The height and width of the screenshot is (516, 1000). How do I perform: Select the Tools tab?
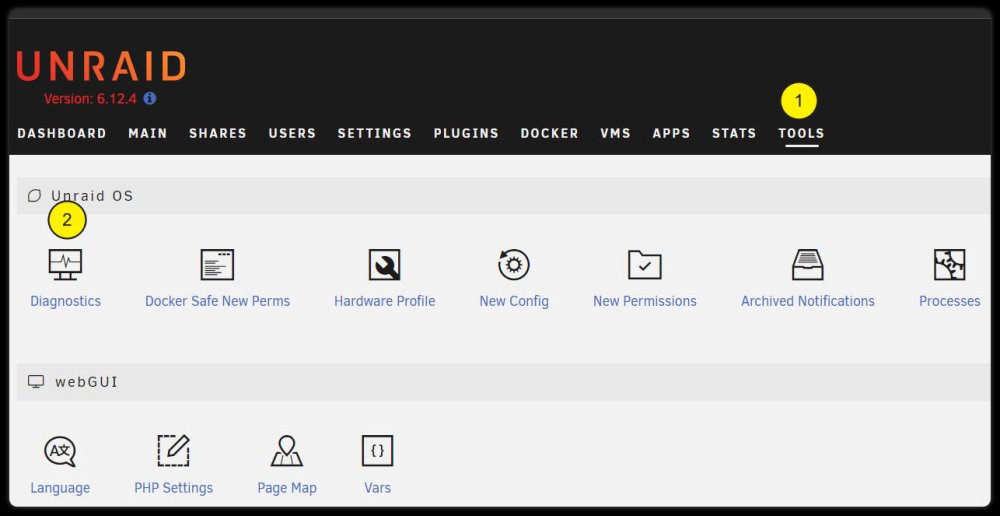click(x=802, y=133)
